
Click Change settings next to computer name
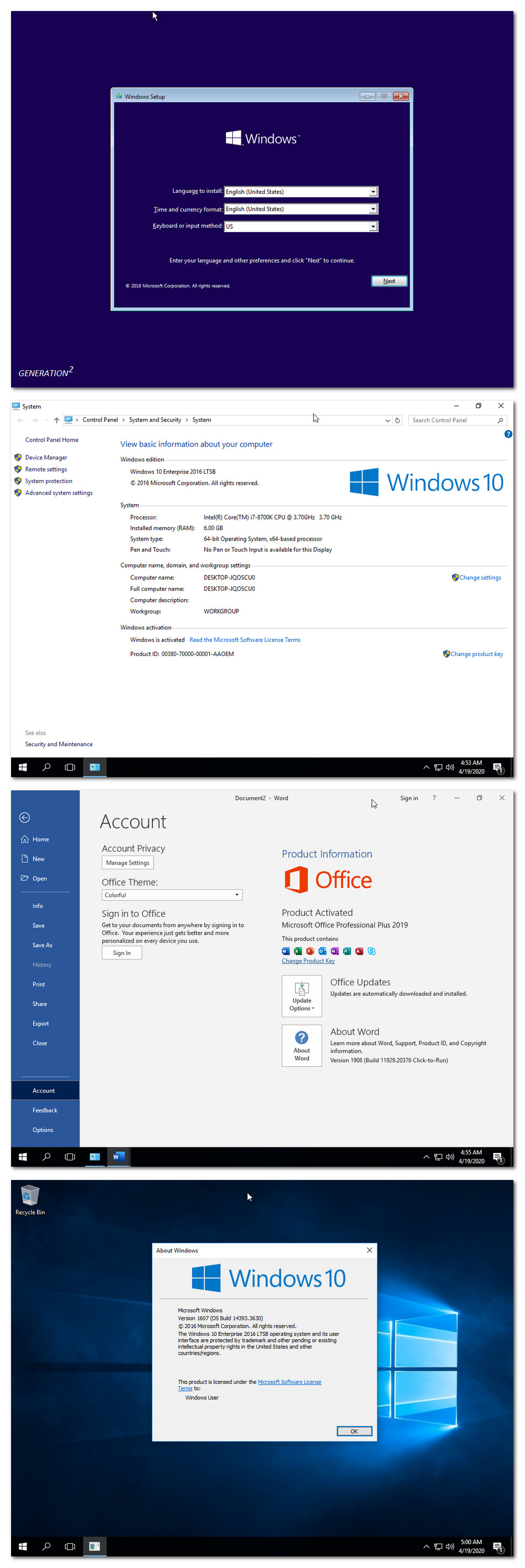tap(480, 578)
